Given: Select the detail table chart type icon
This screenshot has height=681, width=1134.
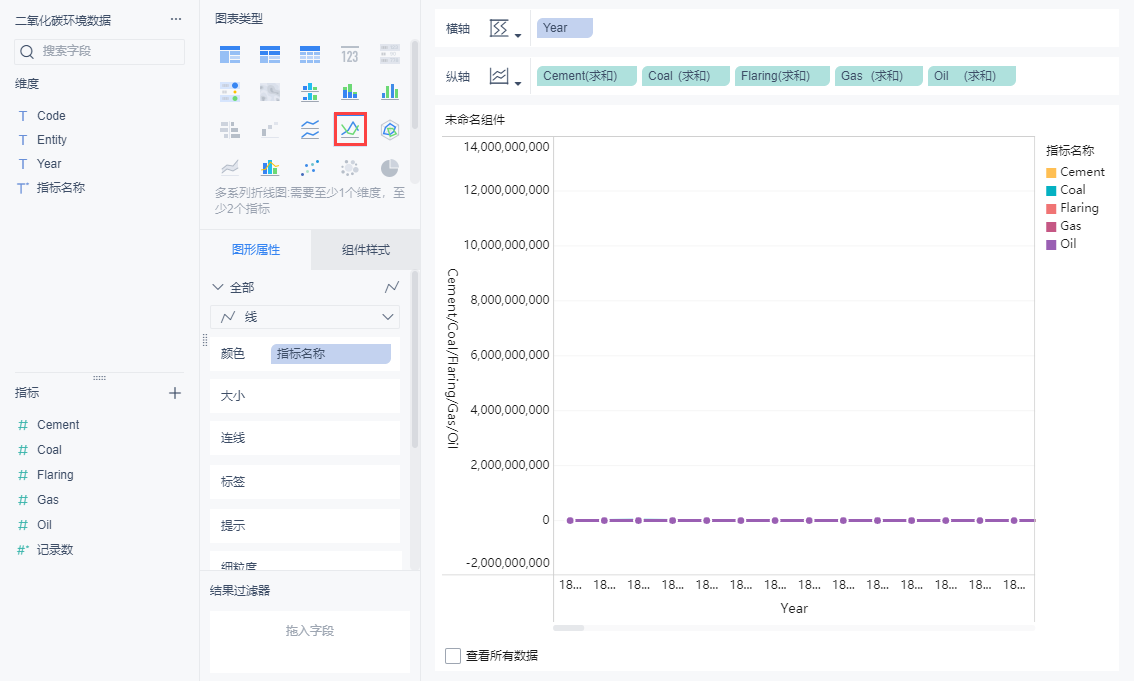Looking at the screenshot, I should coord(310,54).
